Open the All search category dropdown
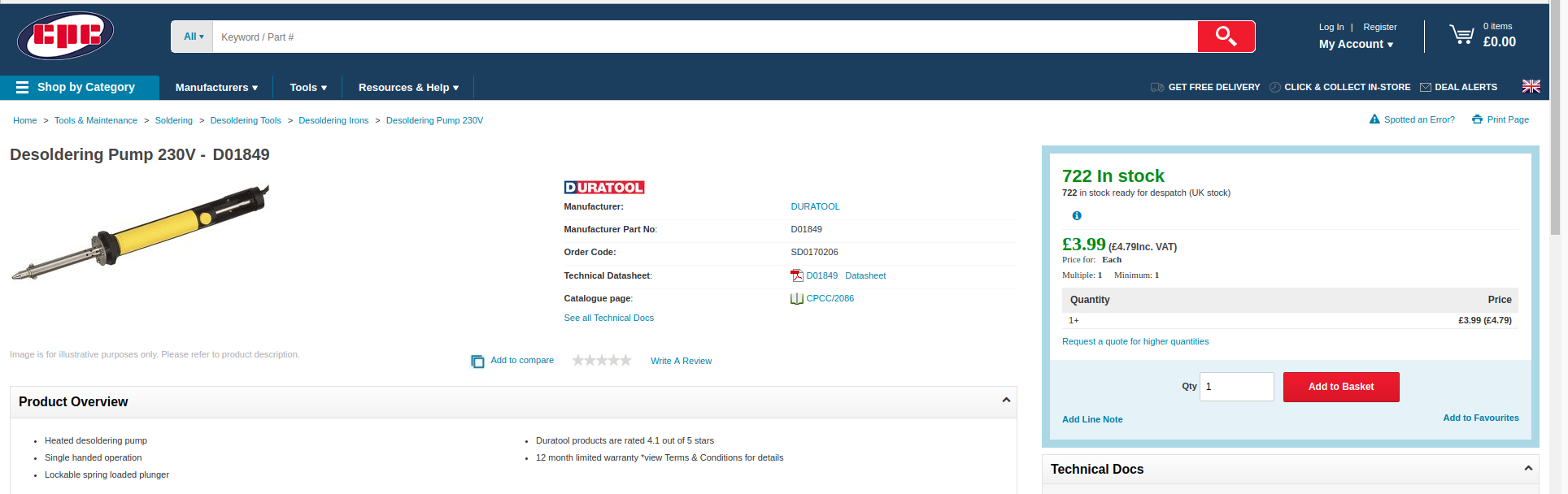Screen dimensions: 1568x494 coord(194,37)
